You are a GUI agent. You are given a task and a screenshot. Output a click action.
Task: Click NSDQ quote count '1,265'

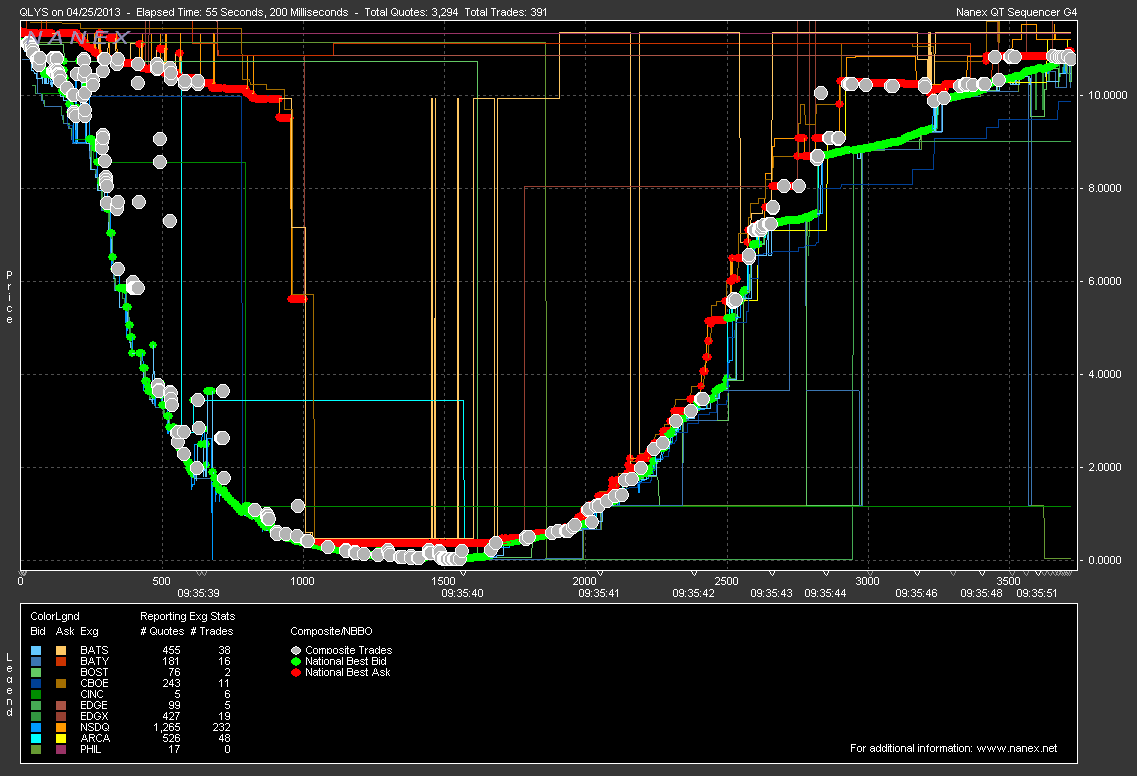pos(167,727)
